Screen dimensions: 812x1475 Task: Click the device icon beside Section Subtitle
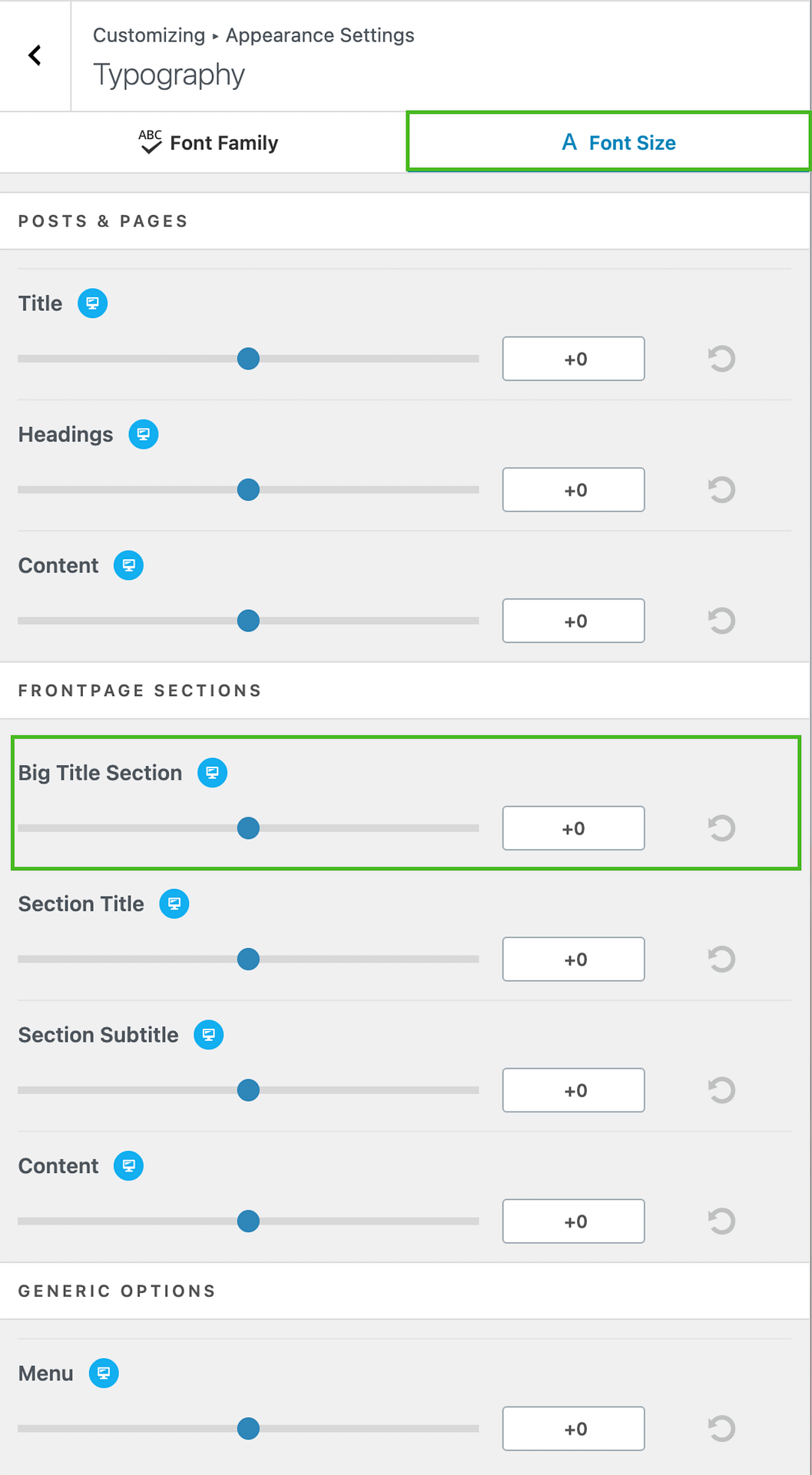(x=208, y=1035)
